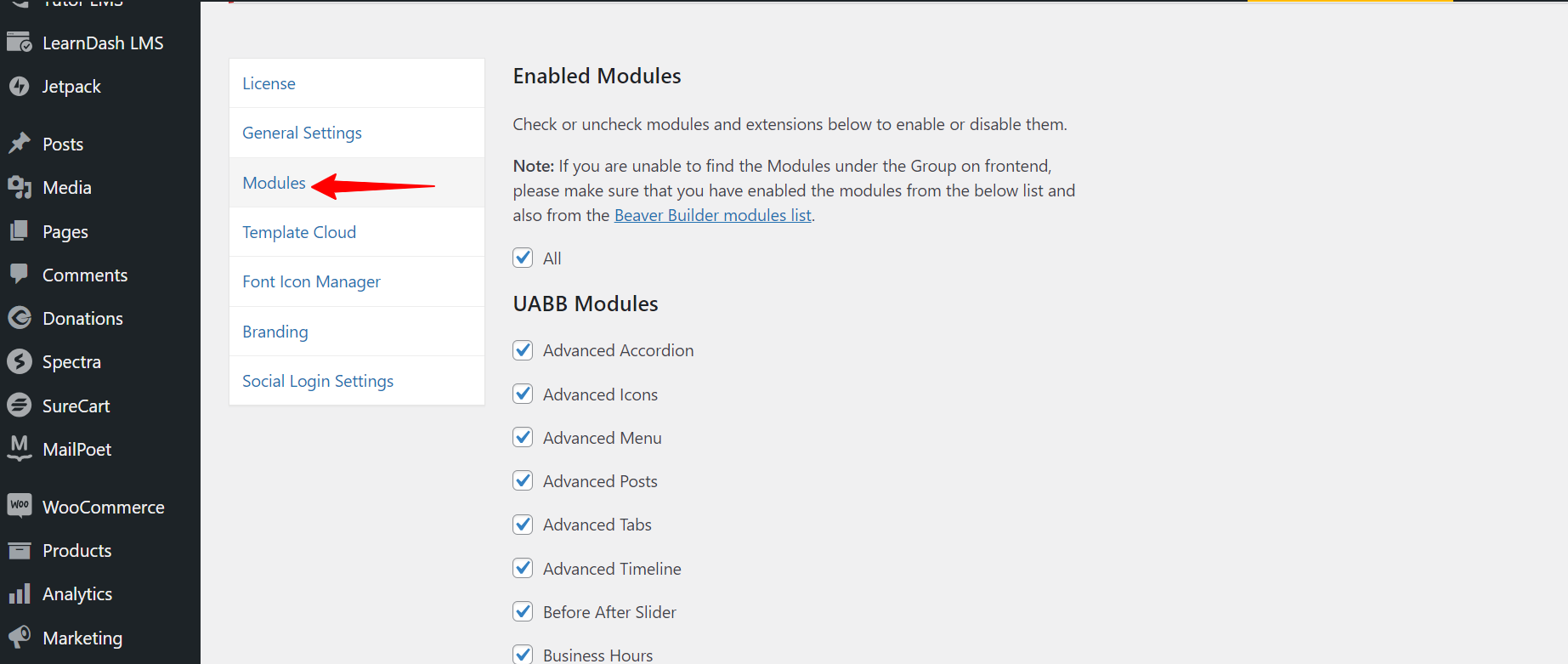Switch to the General Settings tab
Screen dimensions: 1568x664
point(302,133)
